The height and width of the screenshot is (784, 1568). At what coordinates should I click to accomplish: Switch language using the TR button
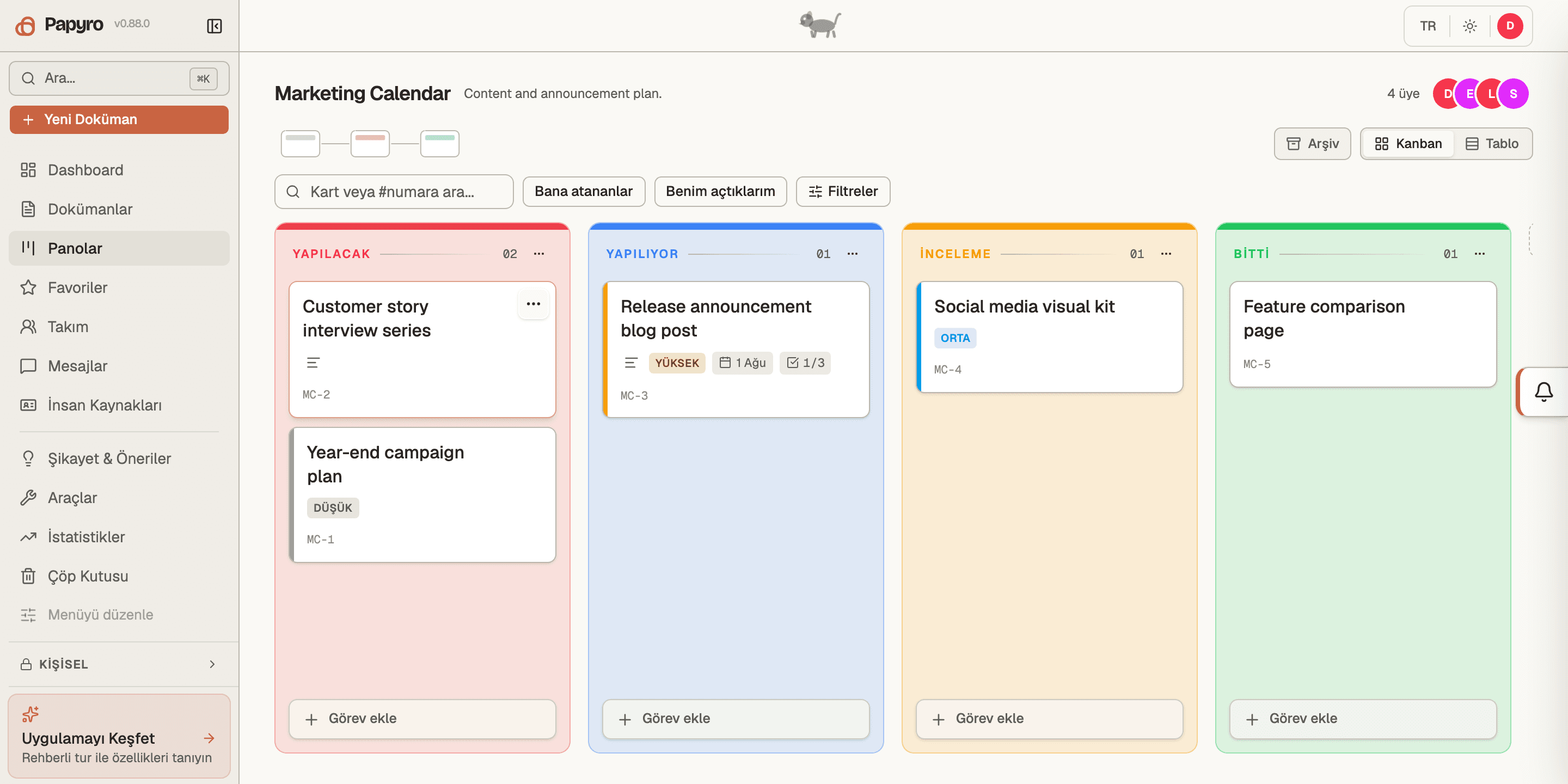tap(1428, 26)
